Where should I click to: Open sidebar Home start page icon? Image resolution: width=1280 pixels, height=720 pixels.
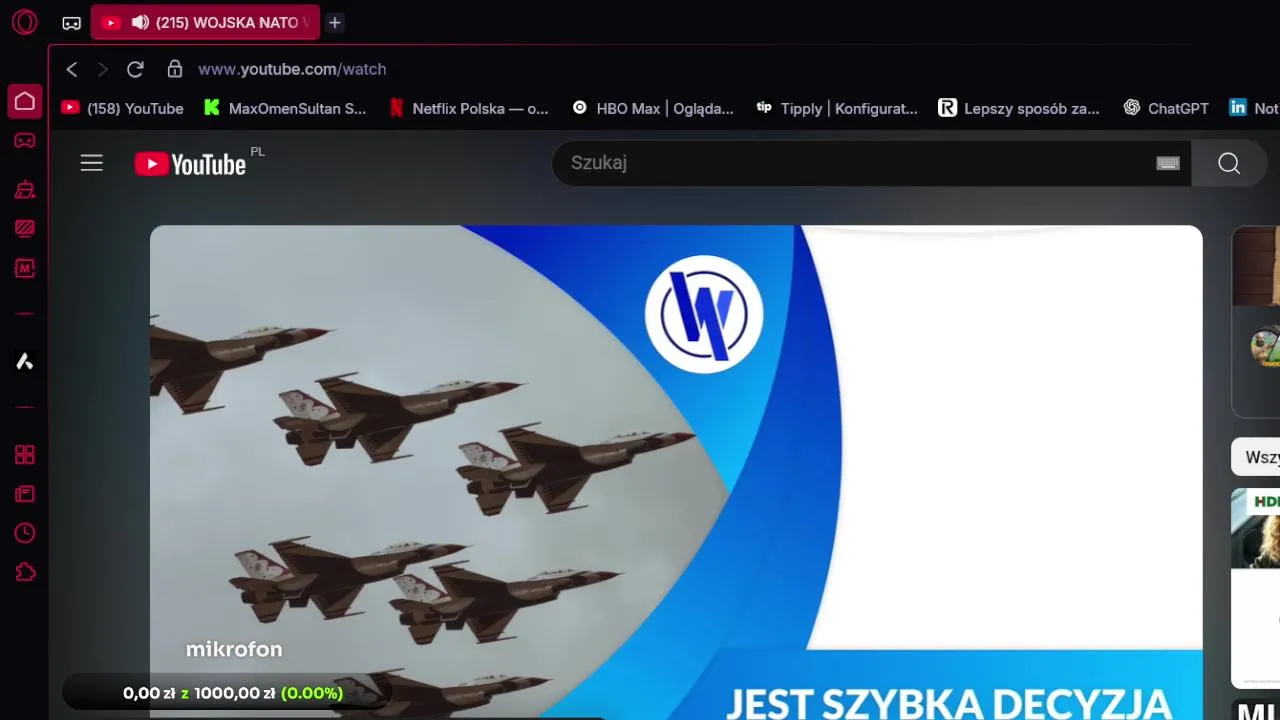tap(25, 101)
